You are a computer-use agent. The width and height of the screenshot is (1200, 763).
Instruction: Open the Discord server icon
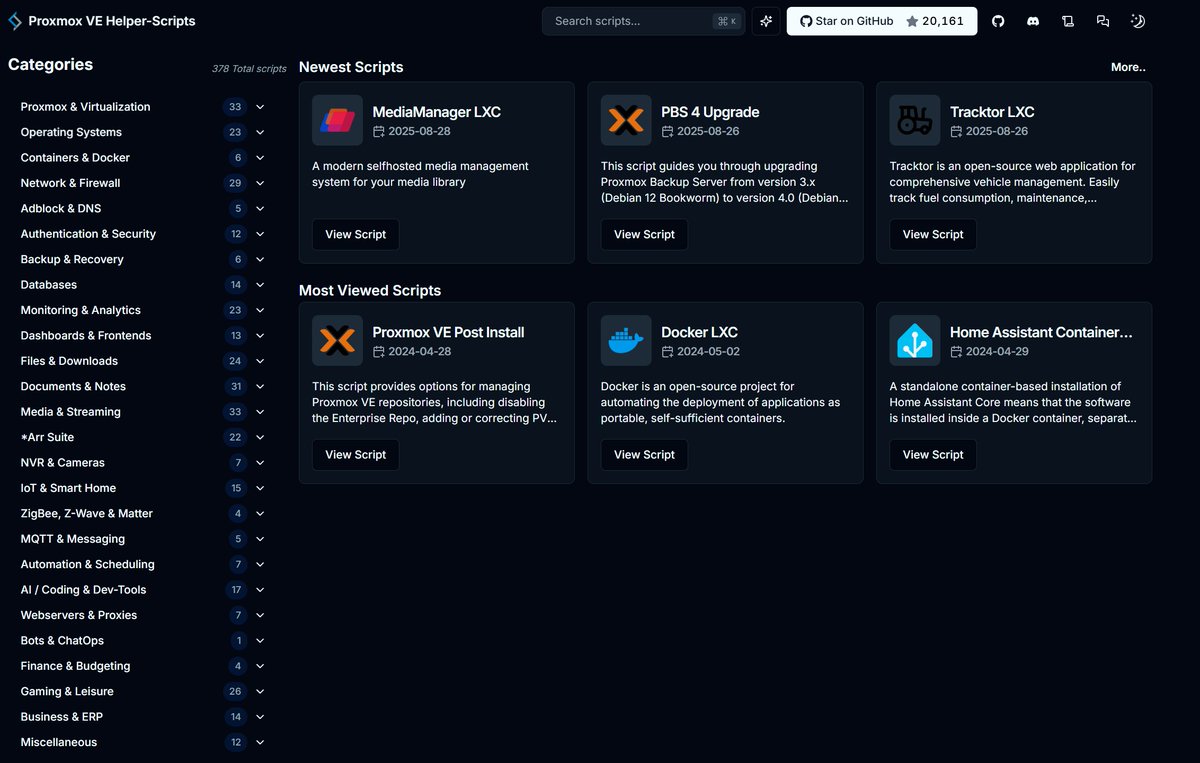click(x=1033, y=21)
